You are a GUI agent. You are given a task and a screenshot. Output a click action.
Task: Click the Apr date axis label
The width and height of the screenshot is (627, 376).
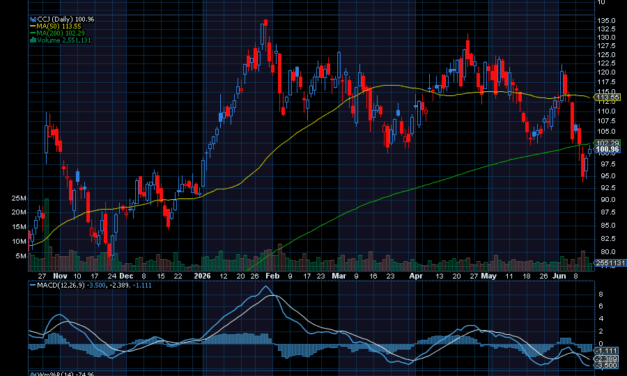pos(416,276)
